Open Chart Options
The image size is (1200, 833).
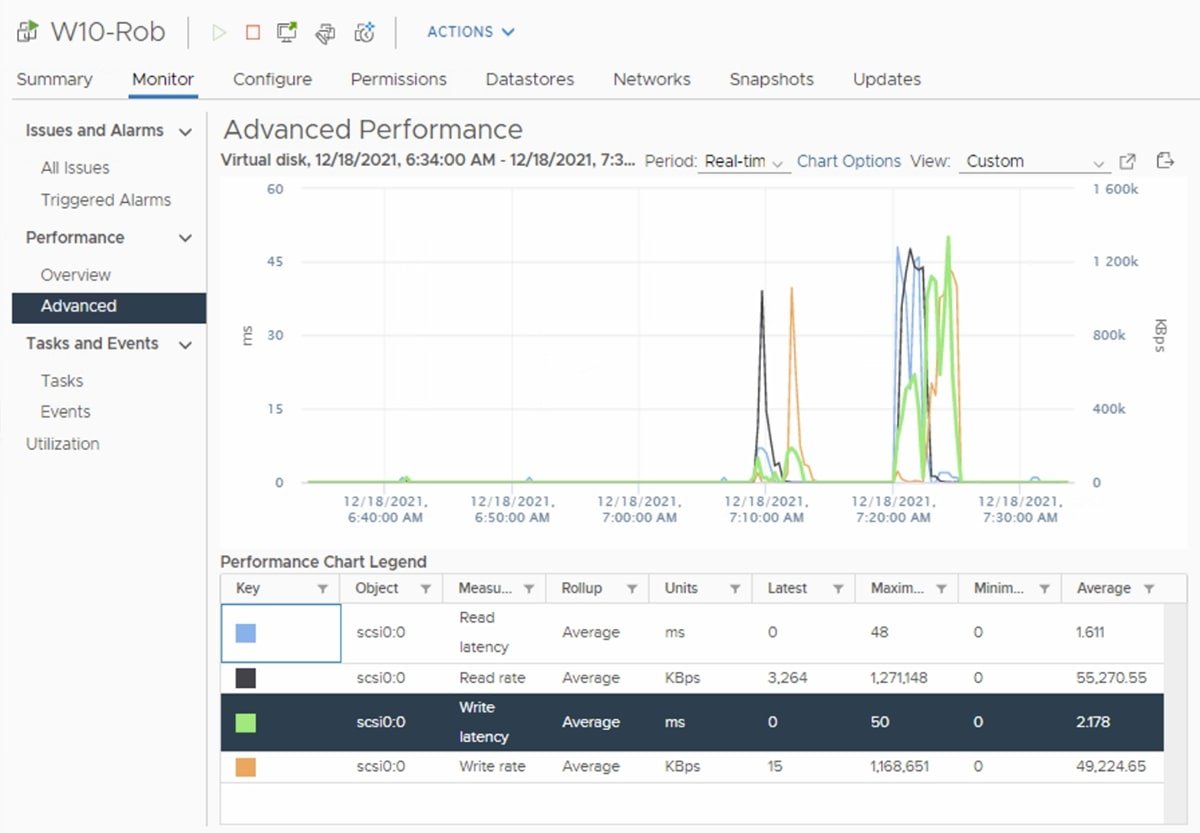[x=848, y=160]
